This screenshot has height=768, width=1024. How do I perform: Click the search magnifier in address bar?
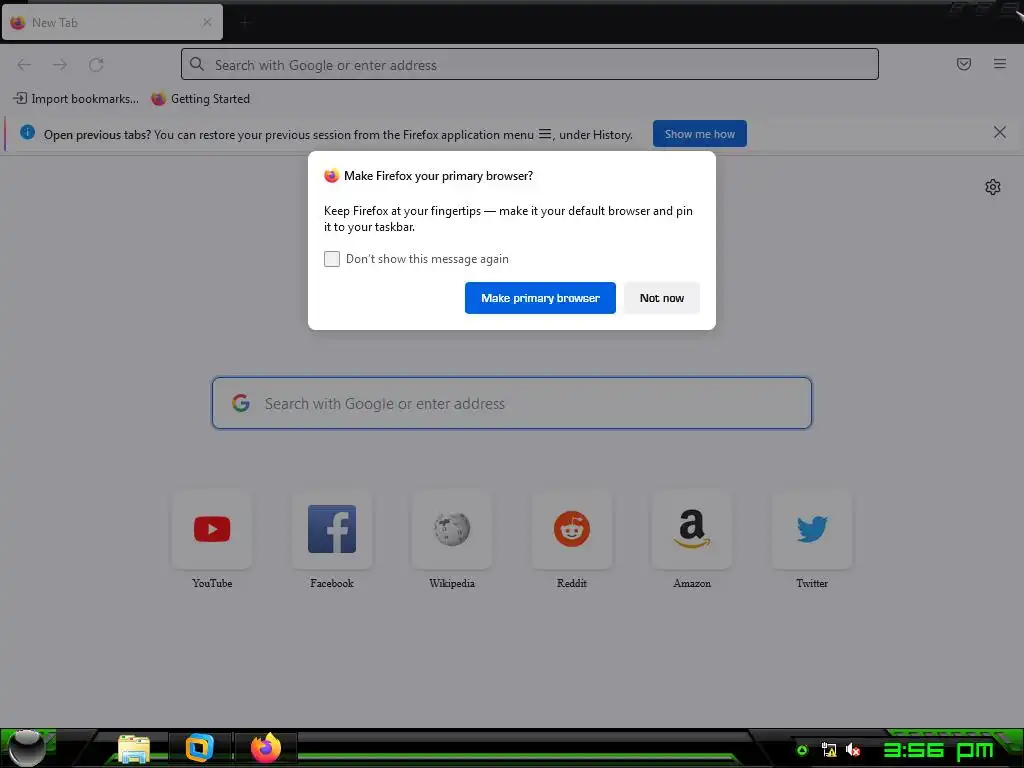197,64
